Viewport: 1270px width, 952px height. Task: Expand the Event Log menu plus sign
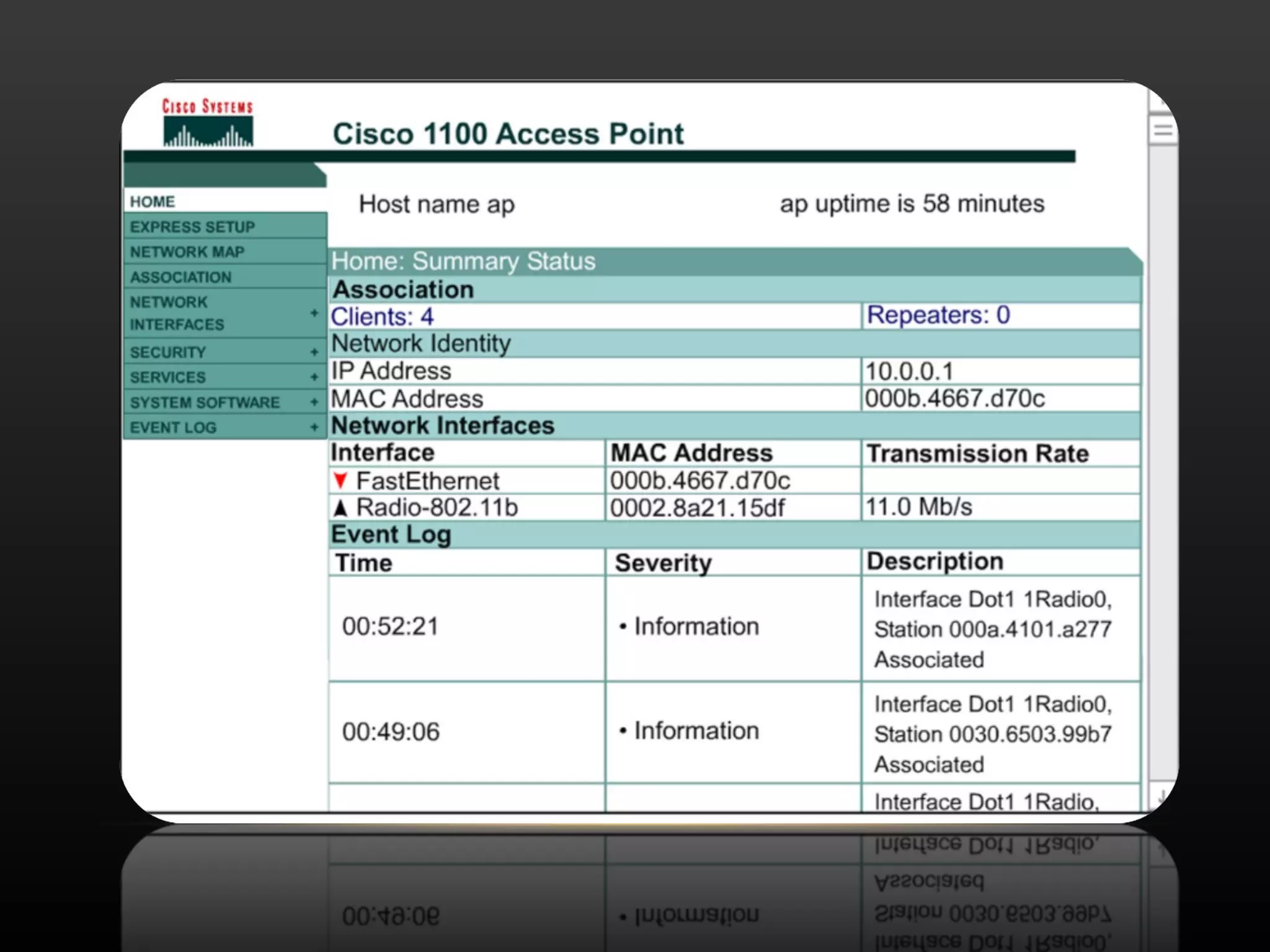(x=314, y=427)
